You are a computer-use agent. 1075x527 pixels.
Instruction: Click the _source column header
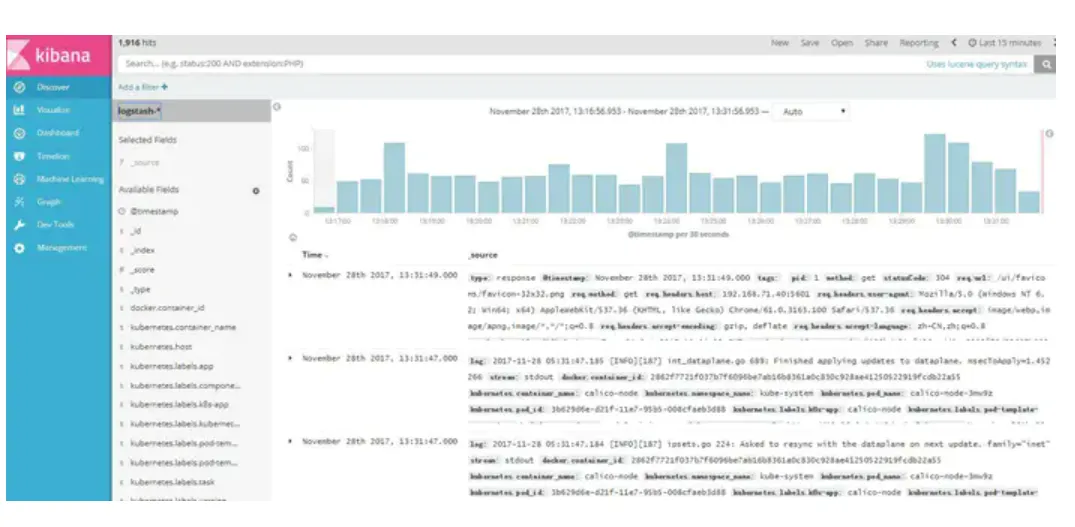(x=483, y=255)
